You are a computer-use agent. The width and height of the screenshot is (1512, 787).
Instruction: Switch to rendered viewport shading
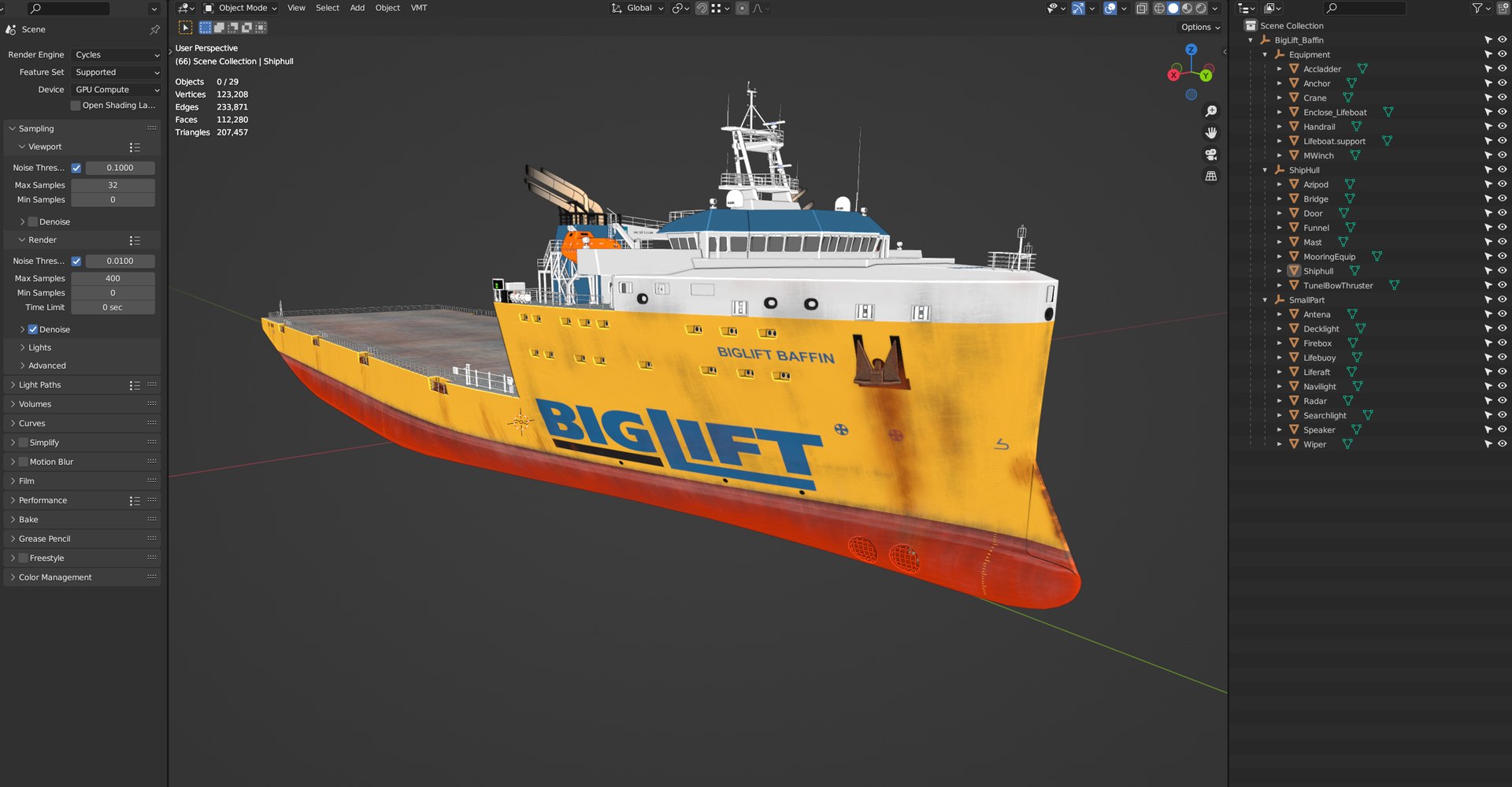(x=1202, y=8)
